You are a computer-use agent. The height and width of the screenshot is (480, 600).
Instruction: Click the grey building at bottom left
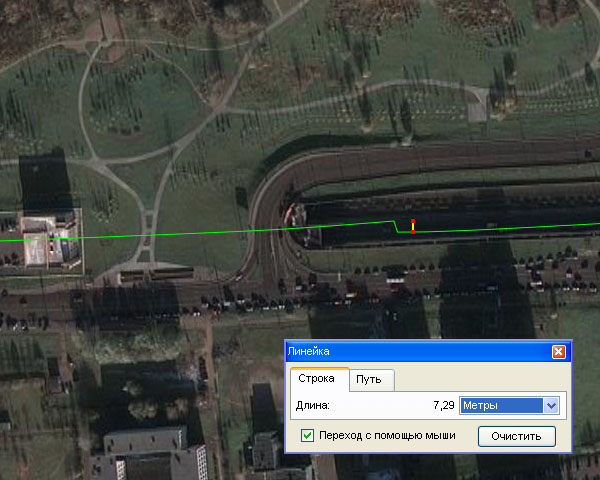click(x=148, y=457)
